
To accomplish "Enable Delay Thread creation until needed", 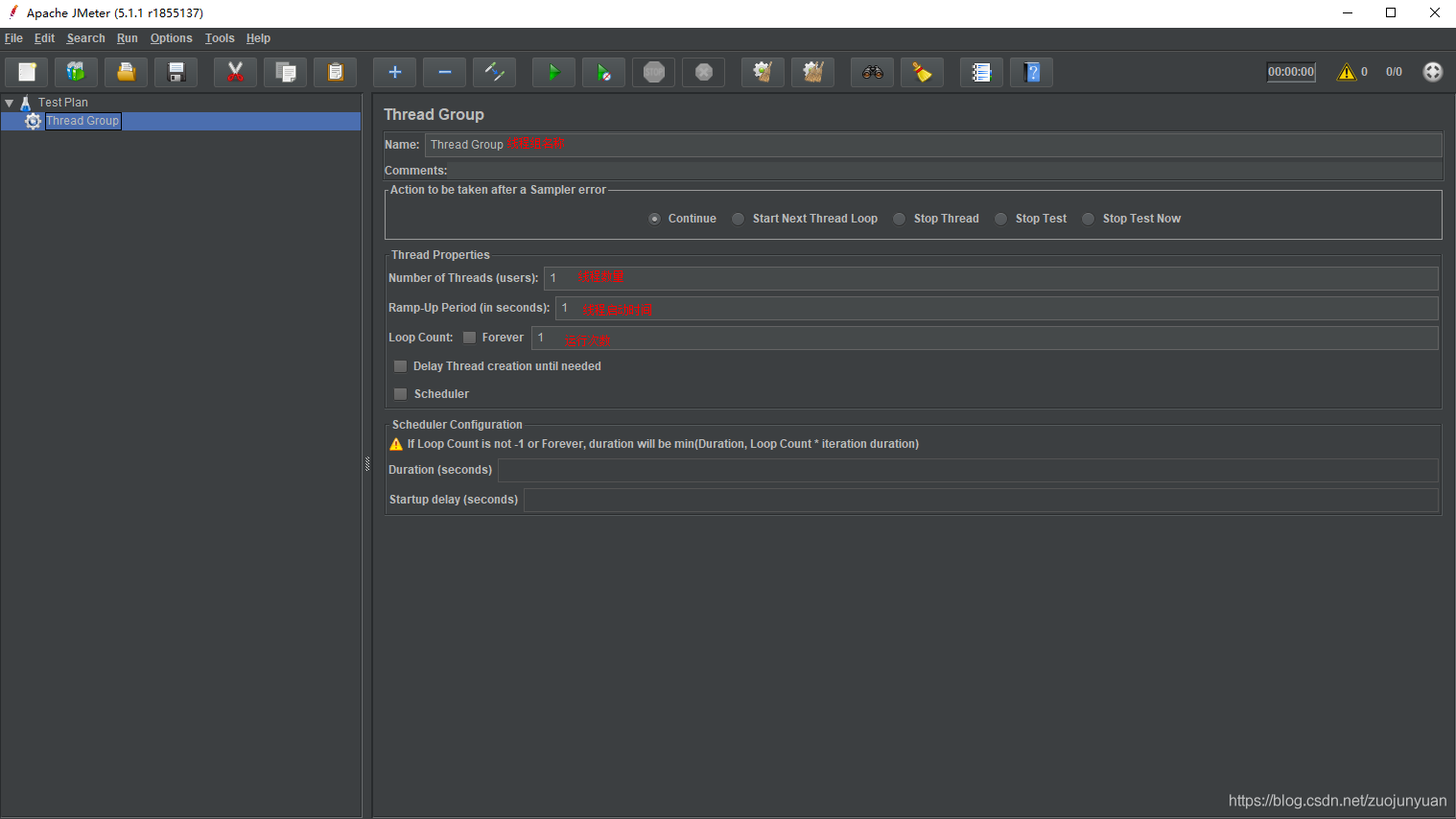I will click(400, 366).
